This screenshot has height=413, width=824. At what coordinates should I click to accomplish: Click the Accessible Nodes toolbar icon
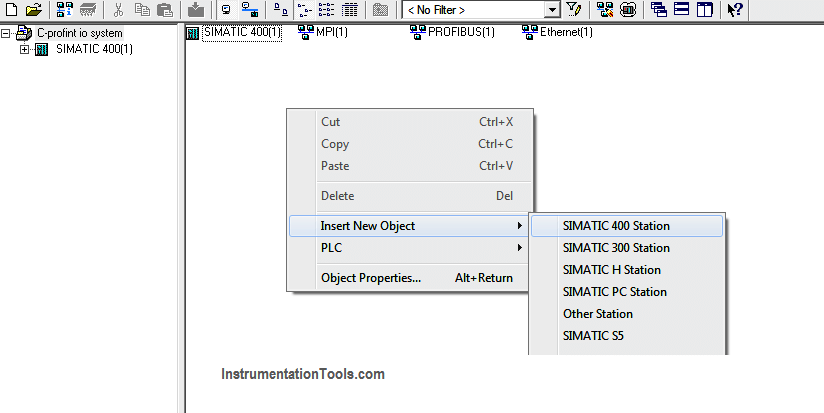64,9
